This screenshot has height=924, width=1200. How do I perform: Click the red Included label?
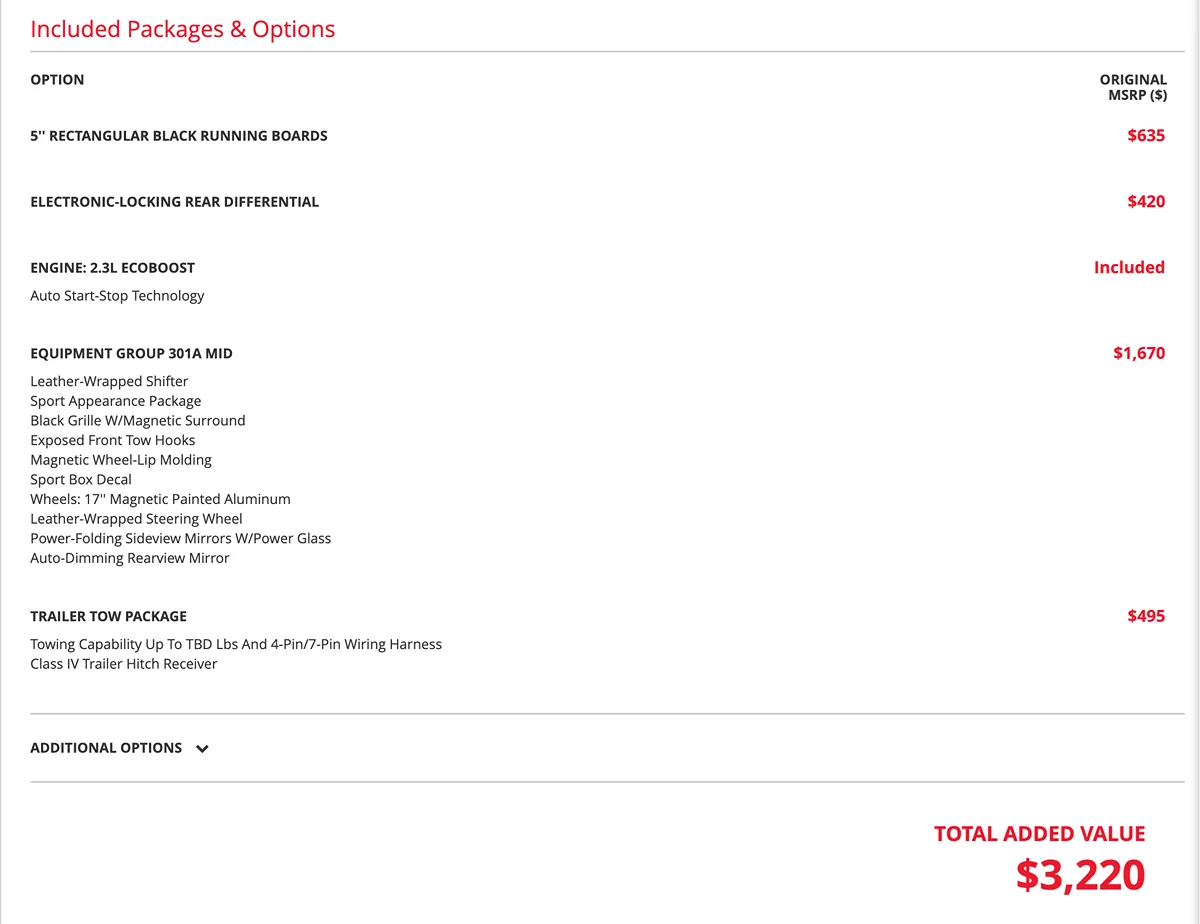1129,268
